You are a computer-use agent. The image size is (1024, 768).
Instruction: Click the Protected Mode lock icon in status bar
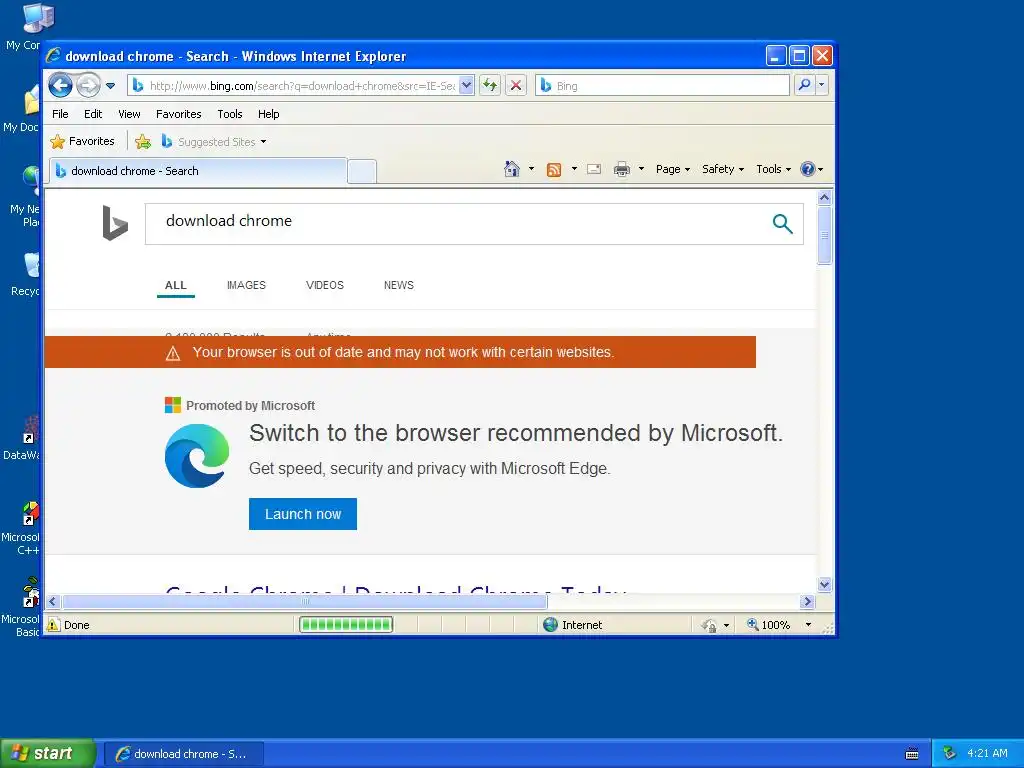point(710,626)
